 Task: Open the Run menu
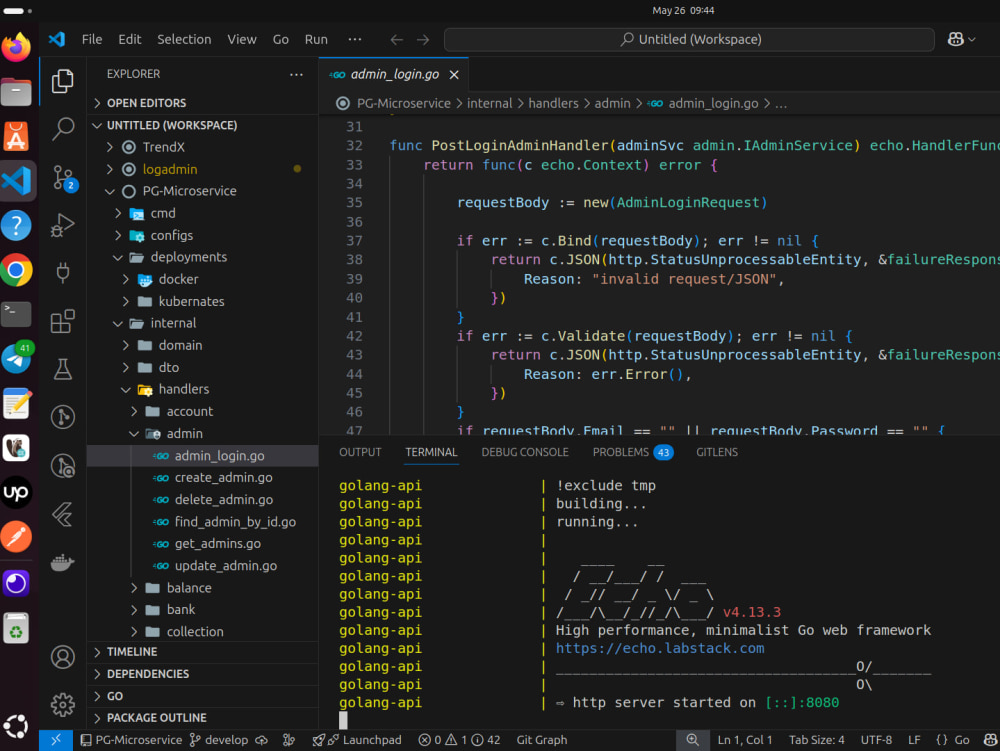pyautogui.click(x=316, y=40)
